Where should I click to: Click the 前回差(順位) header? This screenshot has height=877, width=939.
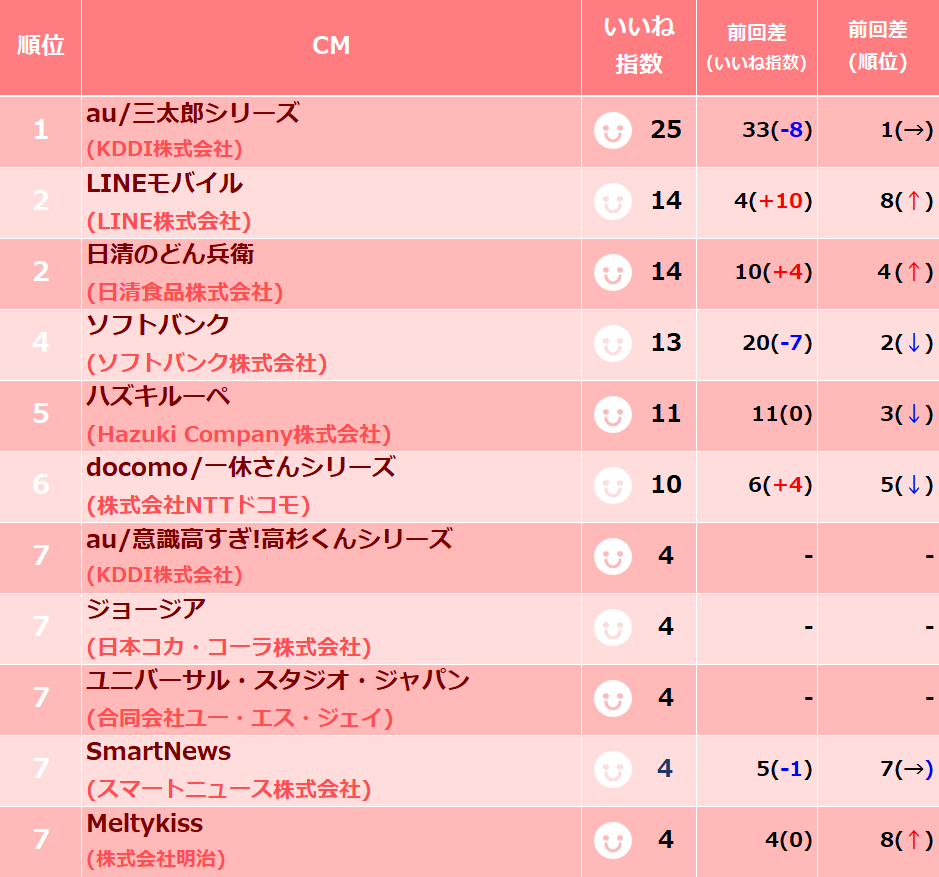(878, 46)
